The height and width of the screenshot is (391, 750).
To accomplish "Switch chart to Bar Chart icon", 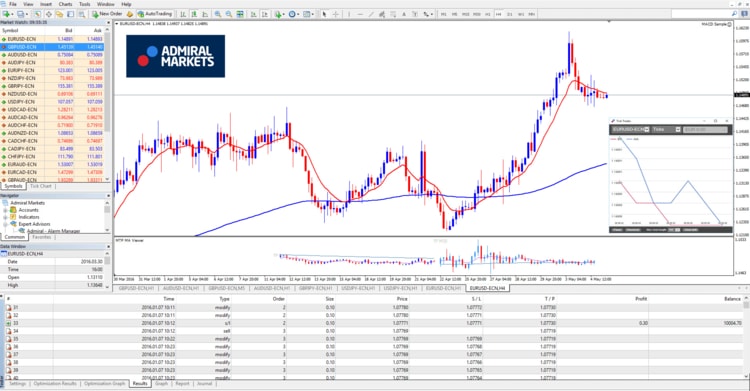I will click(x=183, y=14).
